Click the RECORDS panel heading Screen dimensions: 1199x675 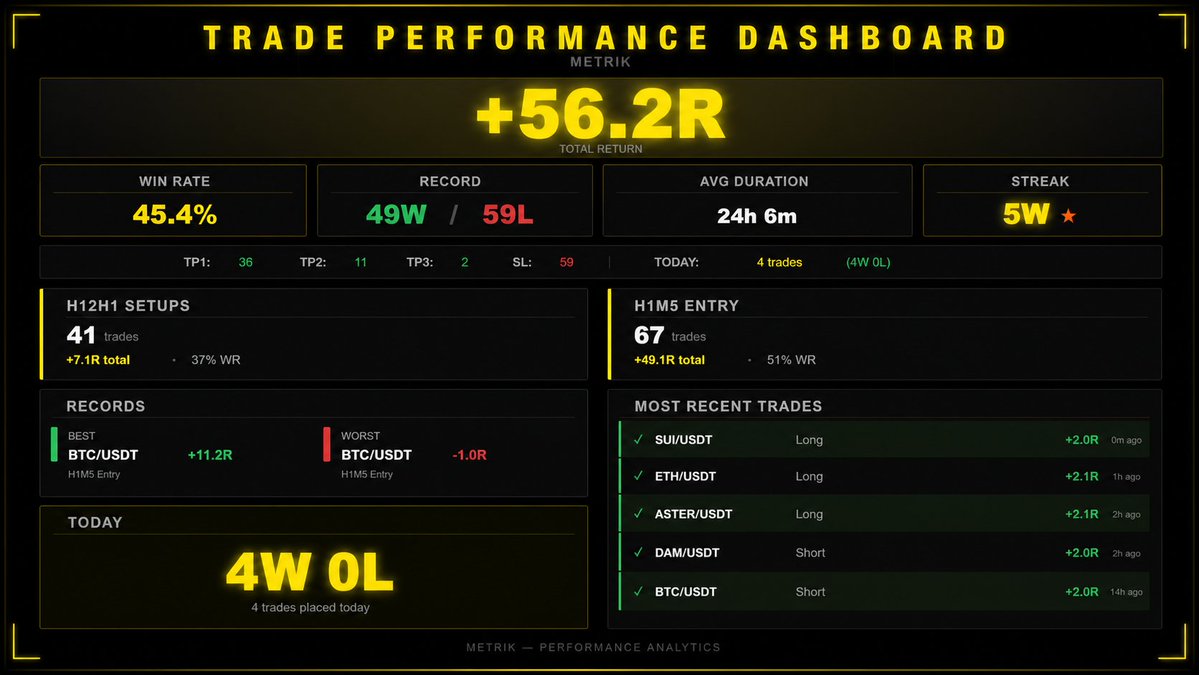point(106,407)
